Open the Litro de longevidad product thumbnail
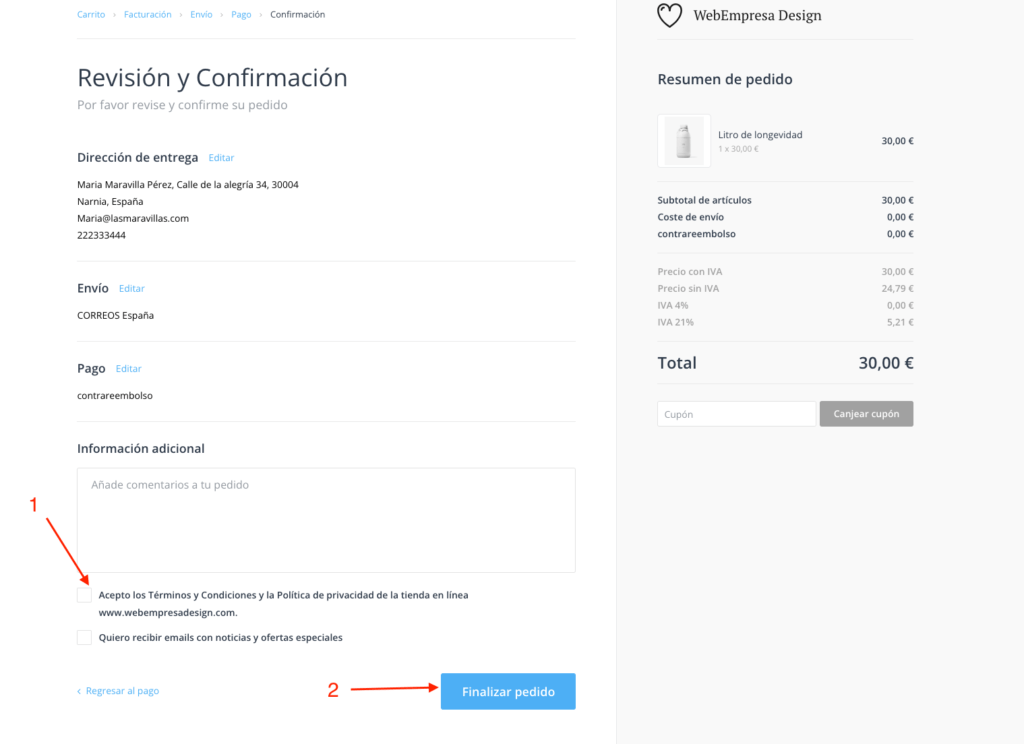This screenshot has height=744, width=1024. (x=684, y=140)
